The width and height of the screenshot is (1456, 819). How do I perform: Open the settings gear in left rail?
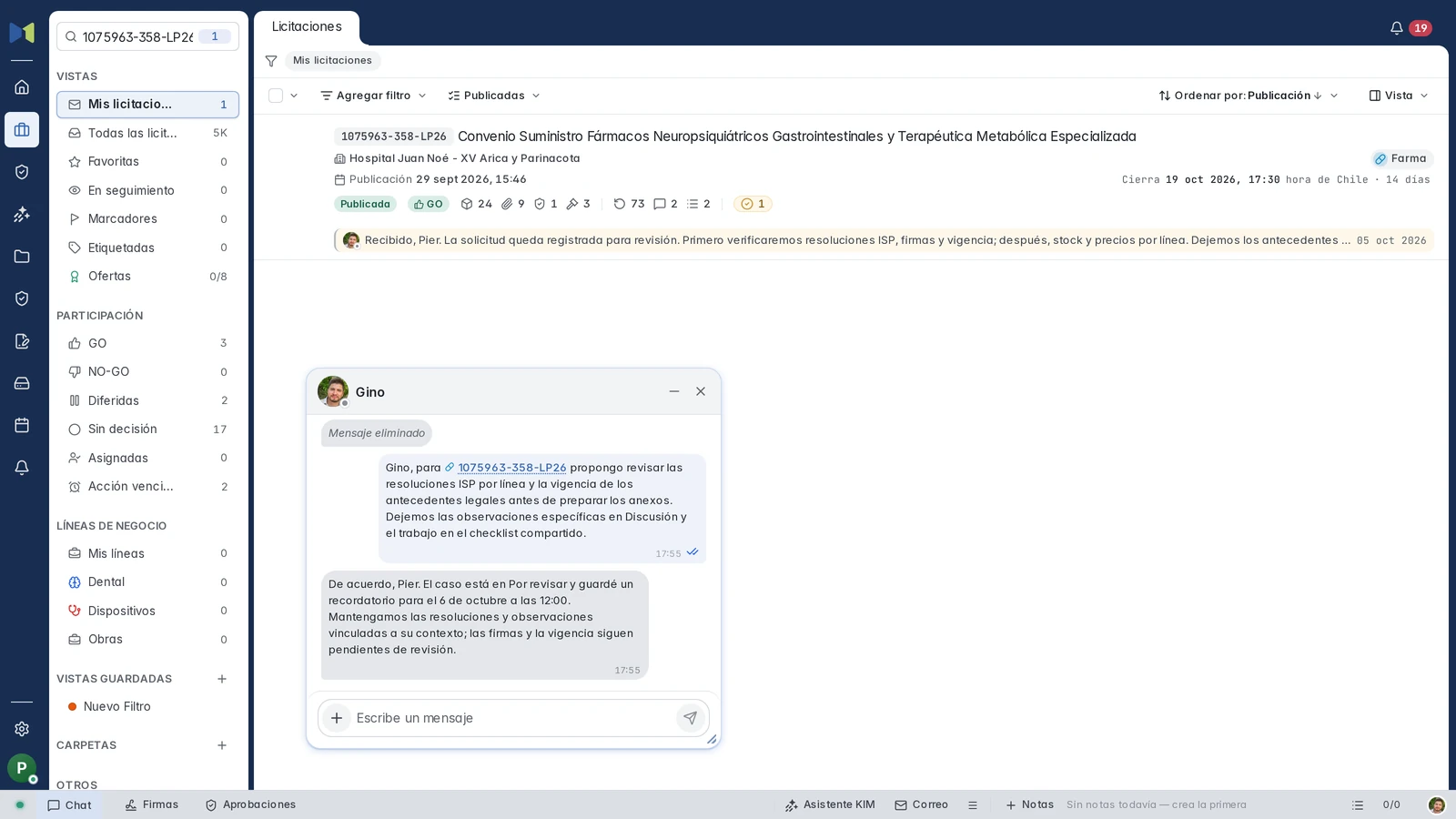(22, 729)
